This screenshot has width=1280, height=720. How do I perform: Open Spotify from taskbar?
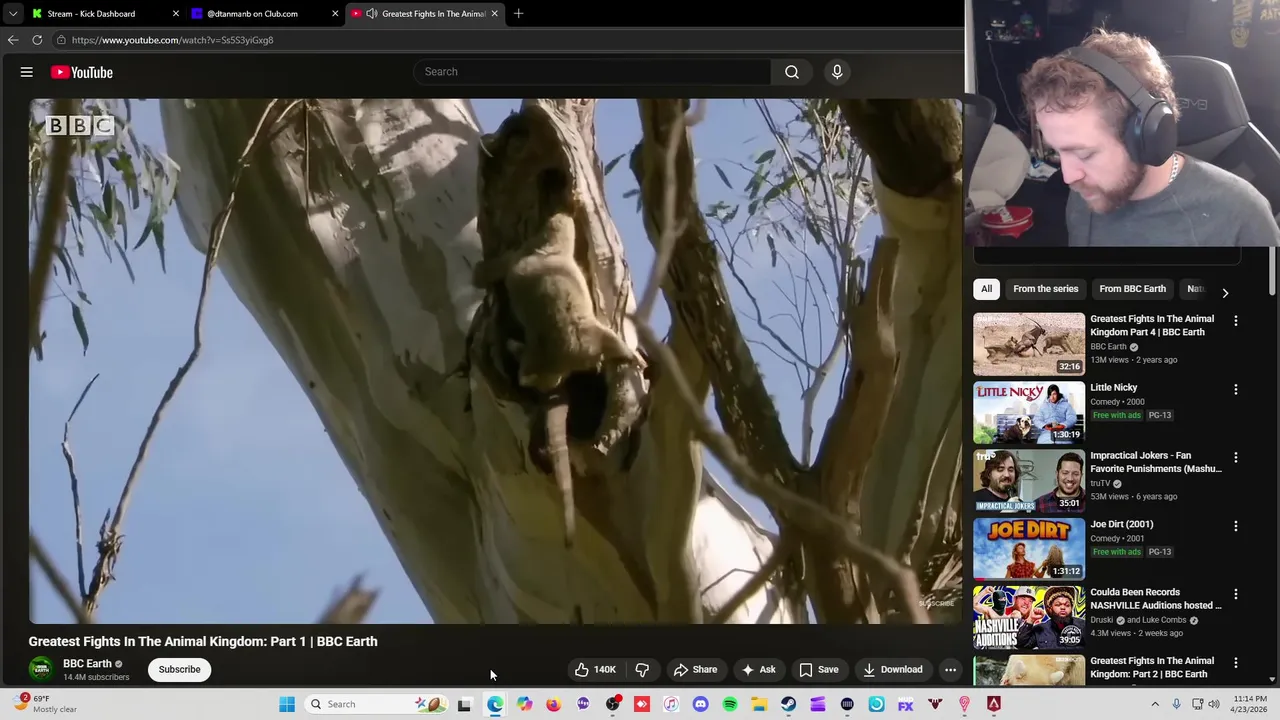[730, 704]
